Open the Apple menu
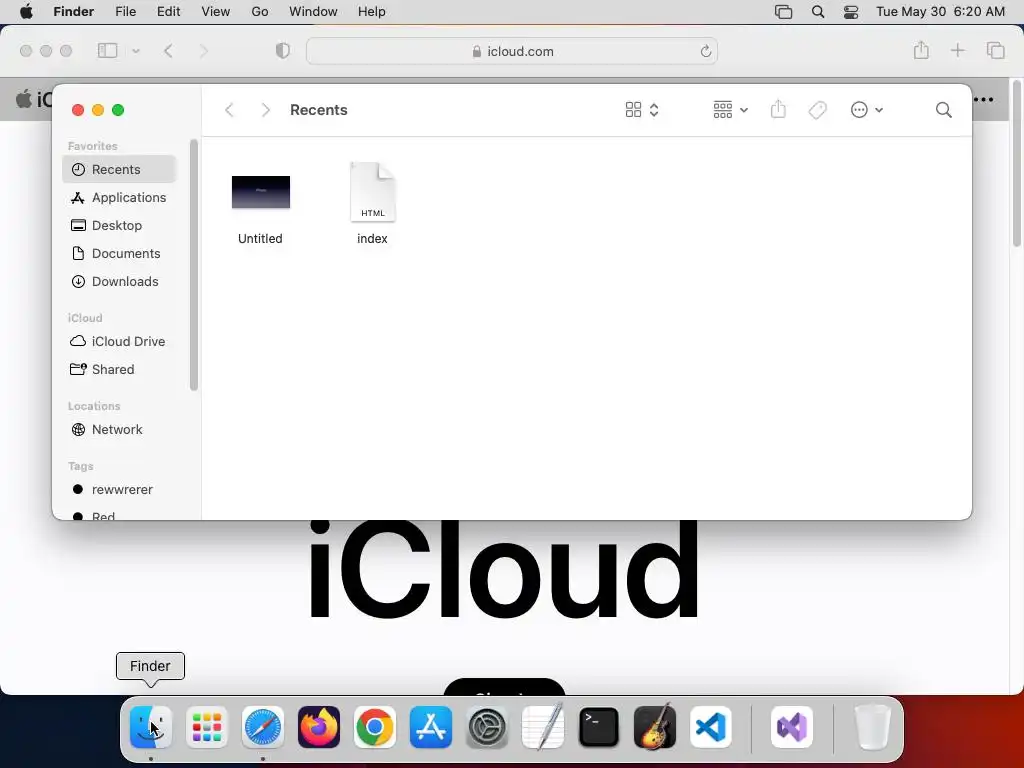Viewport: 1024px width, 768px height. click(x=26, y=12)
